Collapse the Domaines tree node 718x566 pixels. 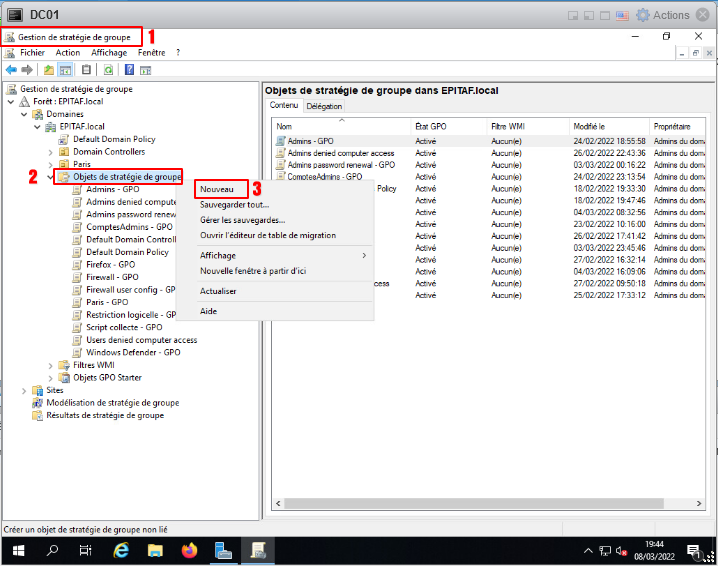[x=24, y=114]
